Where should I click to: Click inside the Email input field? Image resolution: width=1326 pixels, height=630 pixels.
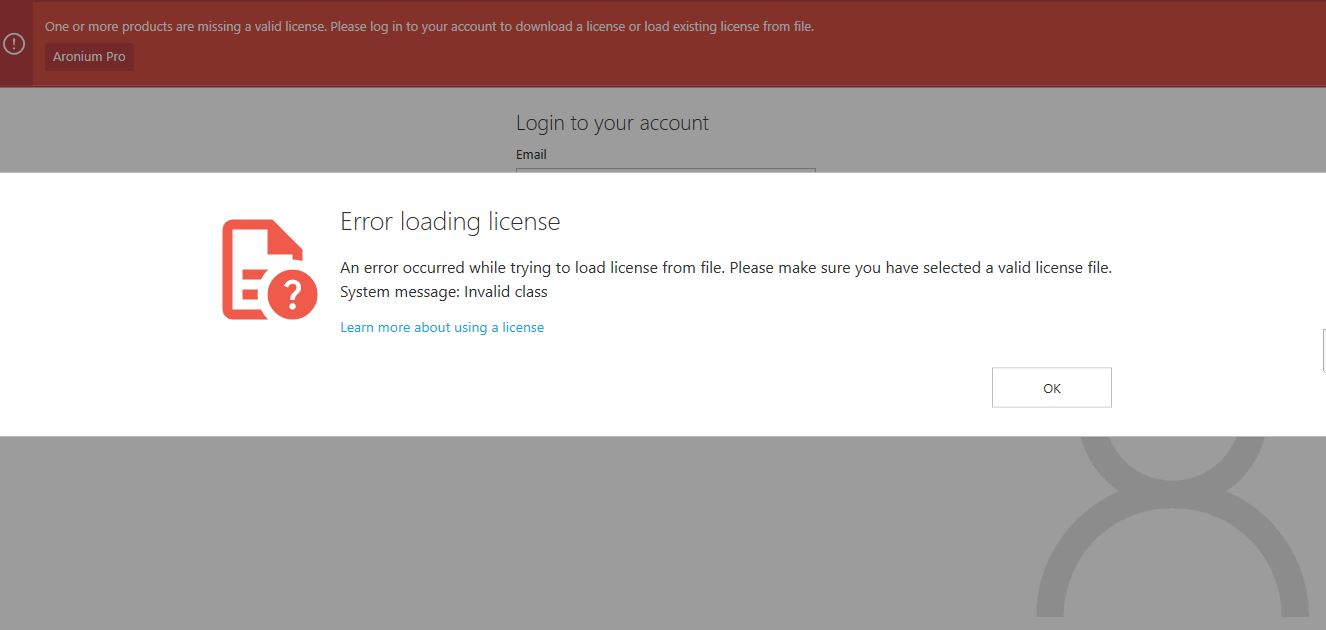tap(665, 172)
